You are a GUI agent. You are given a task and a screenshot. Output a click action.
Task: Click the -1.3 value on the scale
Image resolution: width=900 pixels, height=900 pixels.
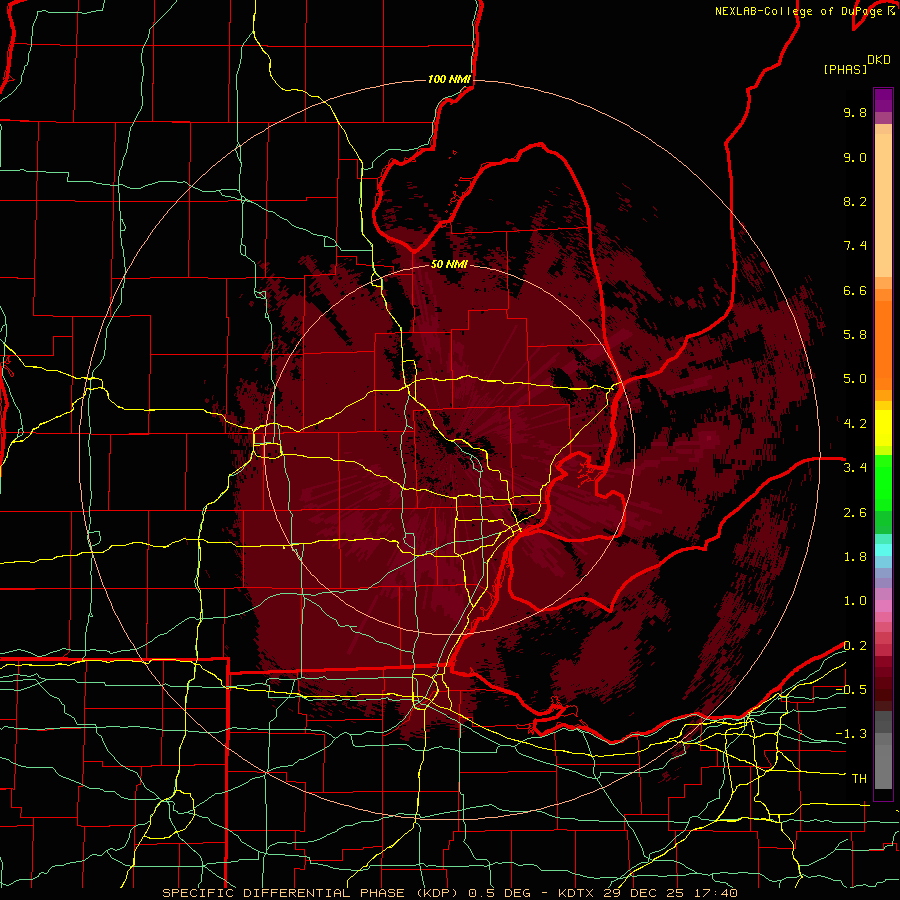click(851, 734)
